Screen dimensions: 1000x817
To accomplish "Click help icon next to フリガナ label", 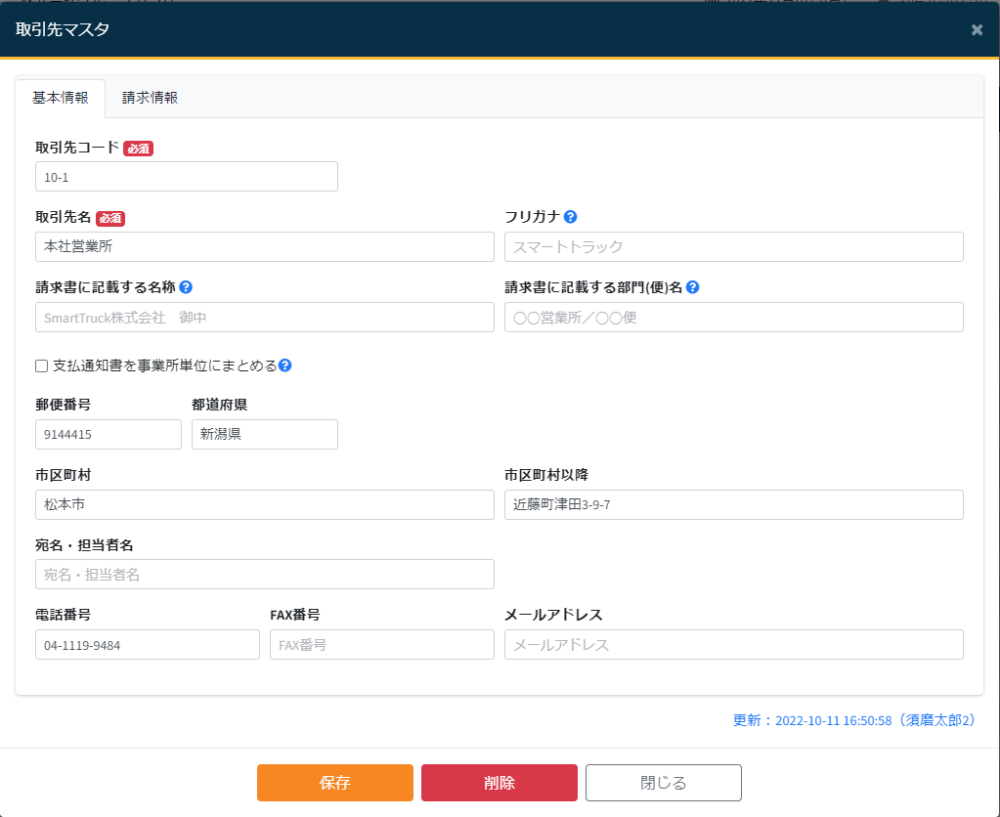I will (x=571, y=217).
